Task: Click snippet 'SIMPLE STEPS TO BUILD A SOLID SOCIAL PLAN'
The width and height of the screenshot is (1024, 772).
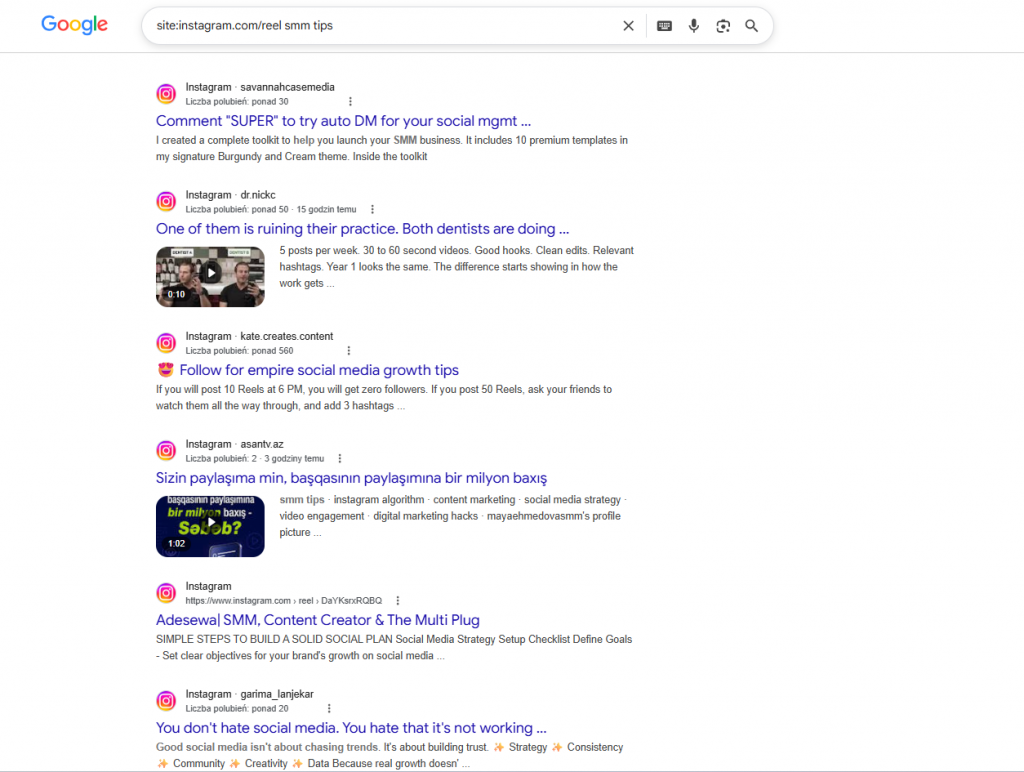Action: (x=394, y=647)
